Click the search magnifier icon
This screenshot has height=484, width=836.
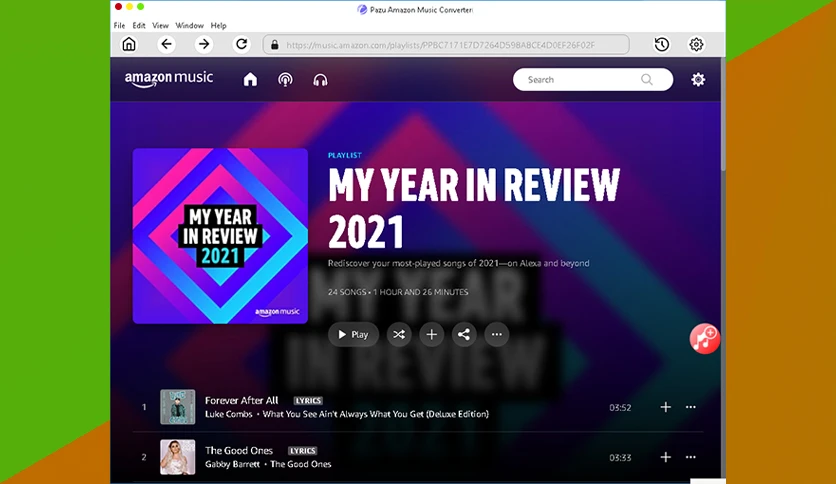(647, 79)
